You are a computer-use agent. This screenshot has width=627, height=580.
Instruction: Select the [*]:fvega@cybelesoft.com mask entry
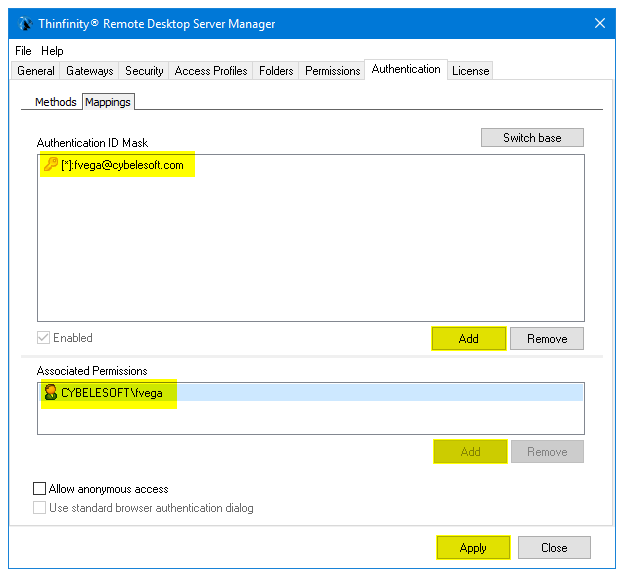tap(311, 164)
